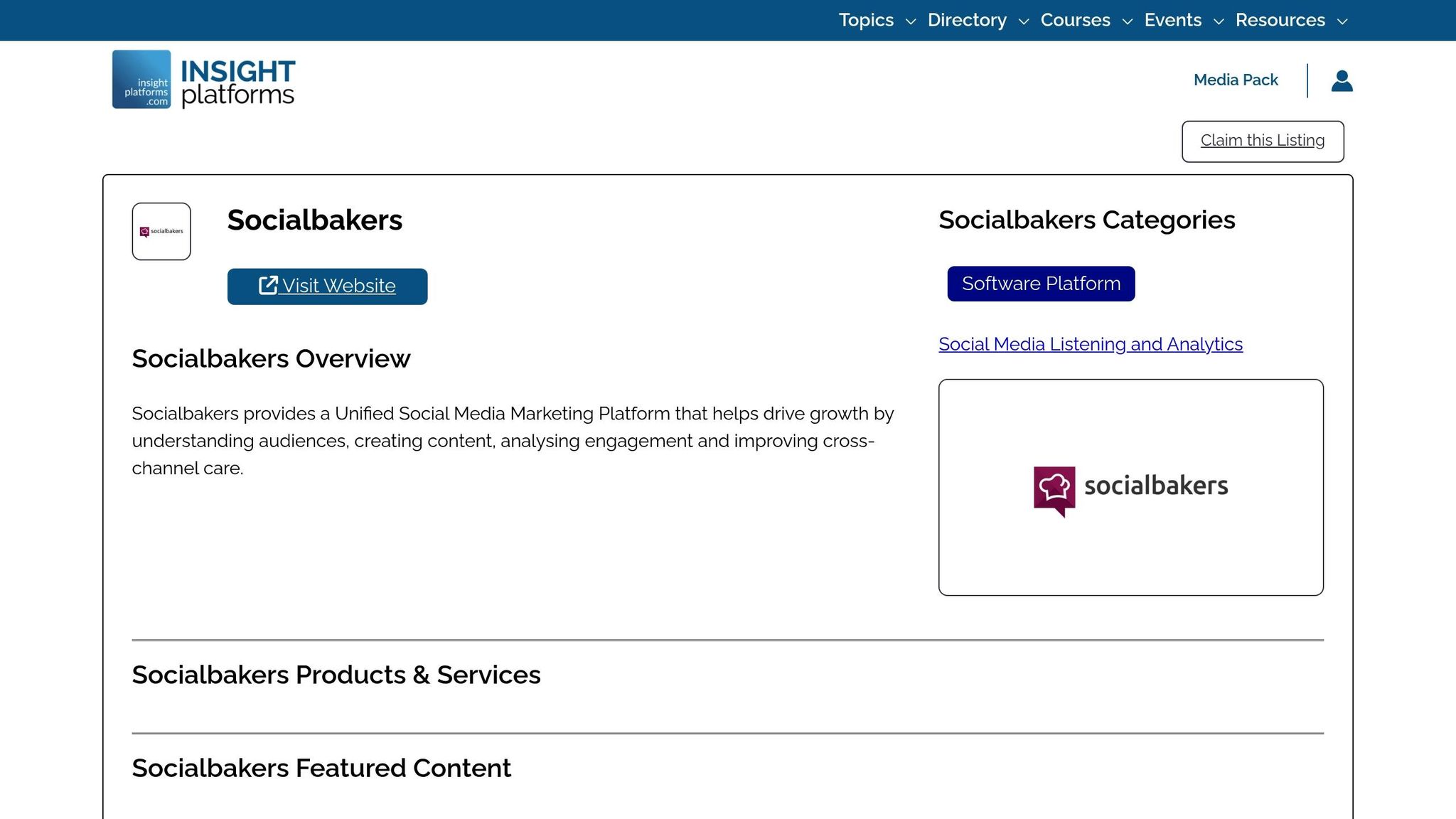Screen dimensions: 1456x819
Task: Open Social Media Listening and Analytics link
Action: [1091, 344]
